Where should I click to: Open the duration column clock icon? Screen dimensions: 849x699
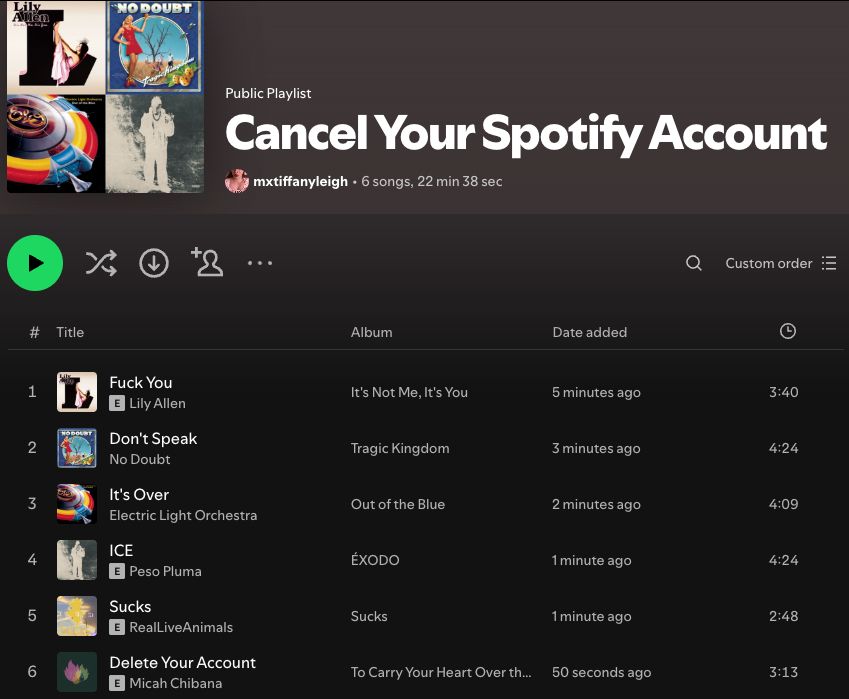pos(787,331)
